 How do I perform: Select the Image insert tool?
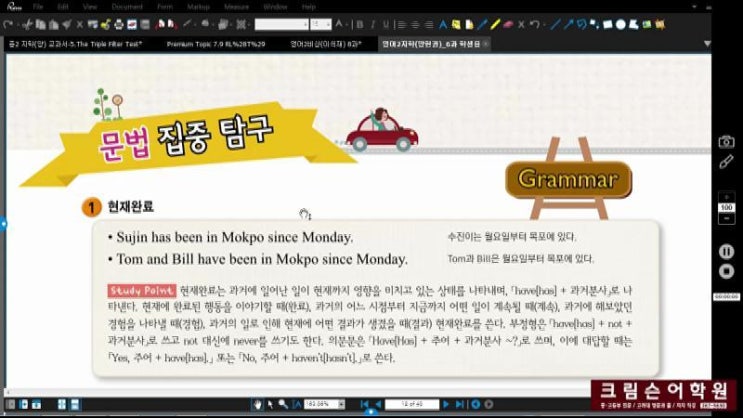tap(647, 24)
